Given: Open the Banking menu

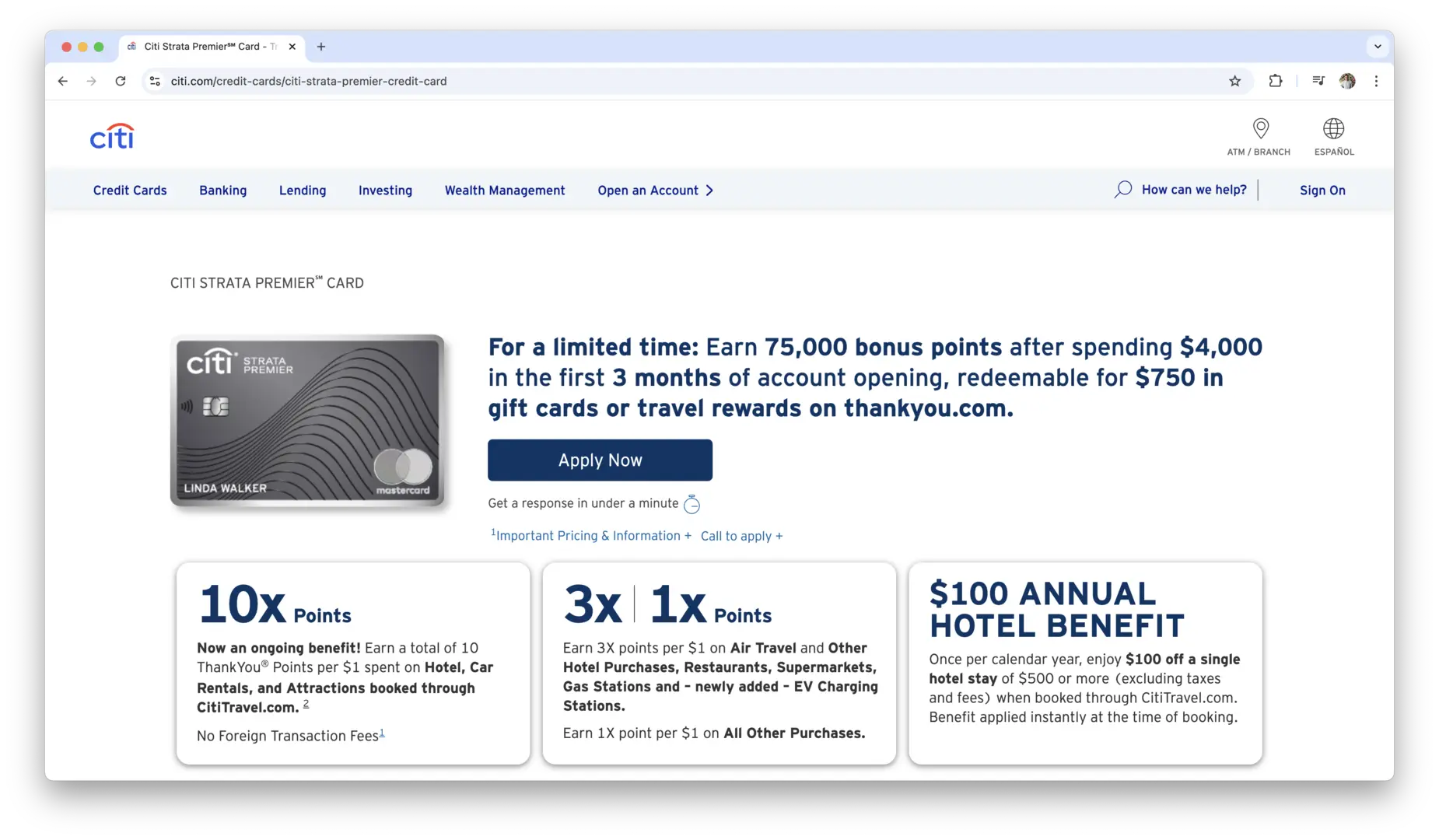Looking at the screenshot, I should point(222,191).
